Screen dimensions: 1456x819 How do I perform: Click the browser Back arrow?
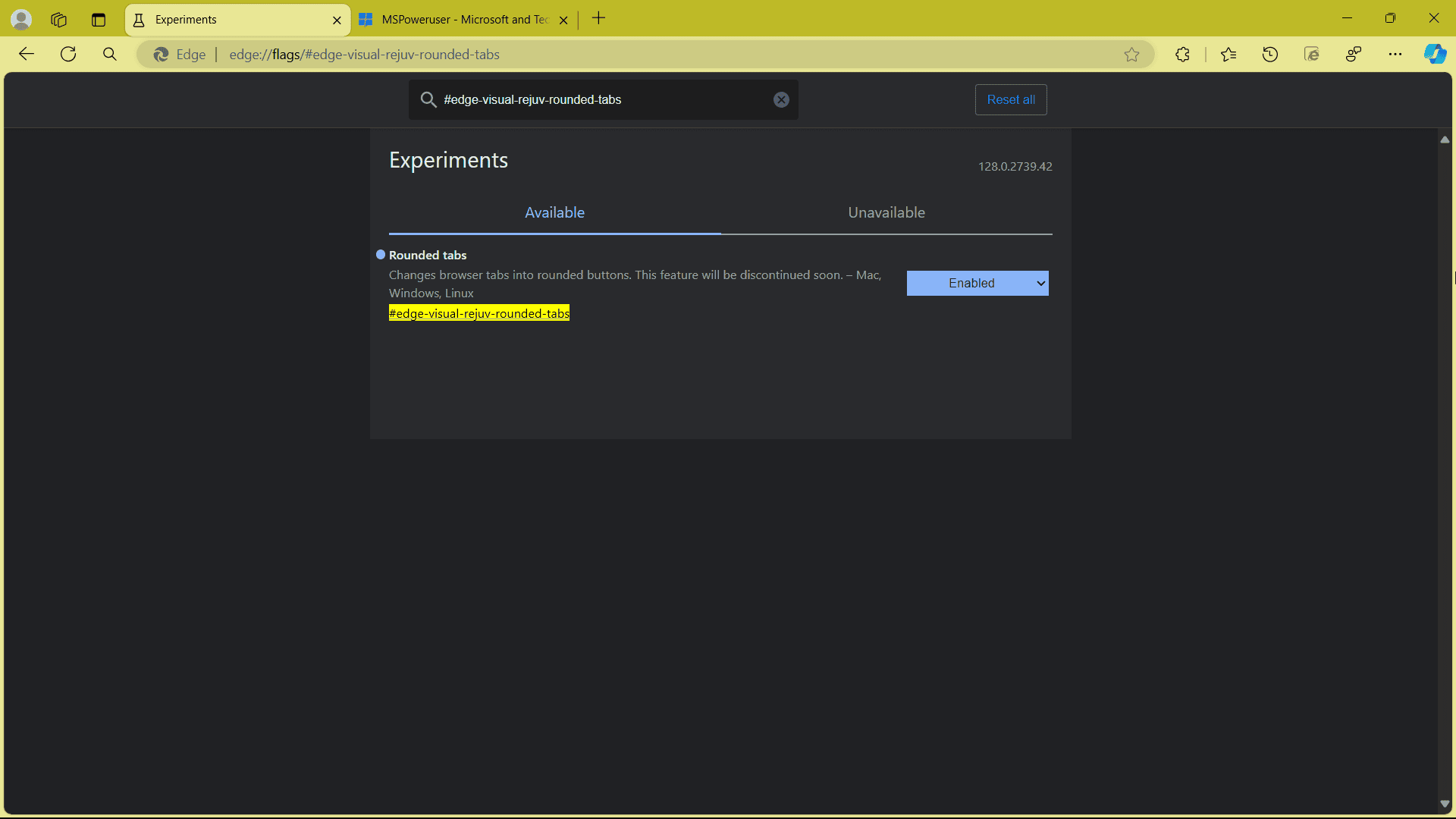[27, 54]
